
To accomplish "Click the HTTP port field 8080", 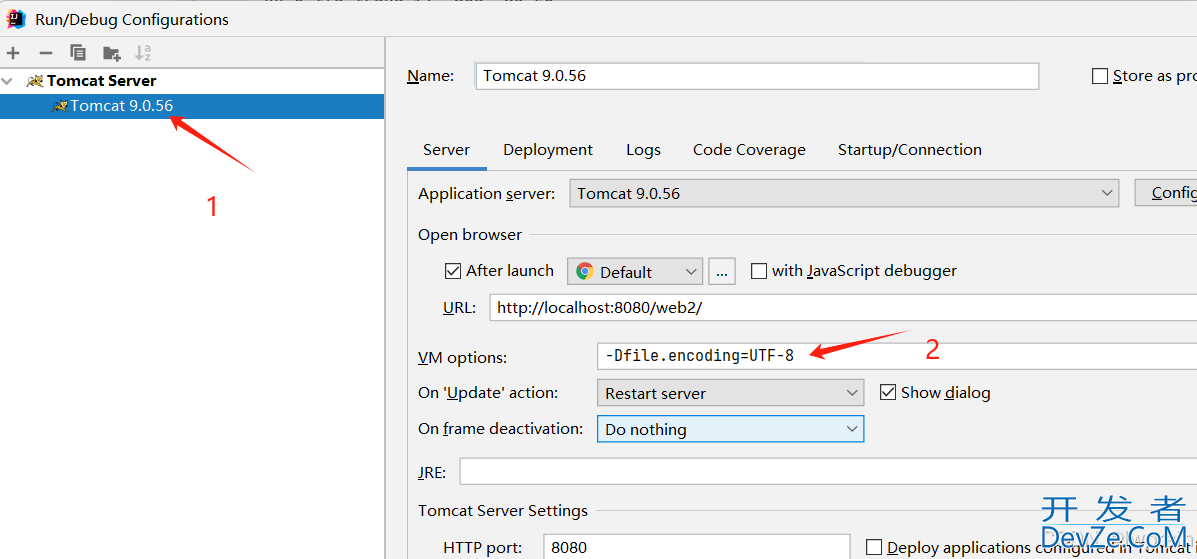I will point(696,547).
